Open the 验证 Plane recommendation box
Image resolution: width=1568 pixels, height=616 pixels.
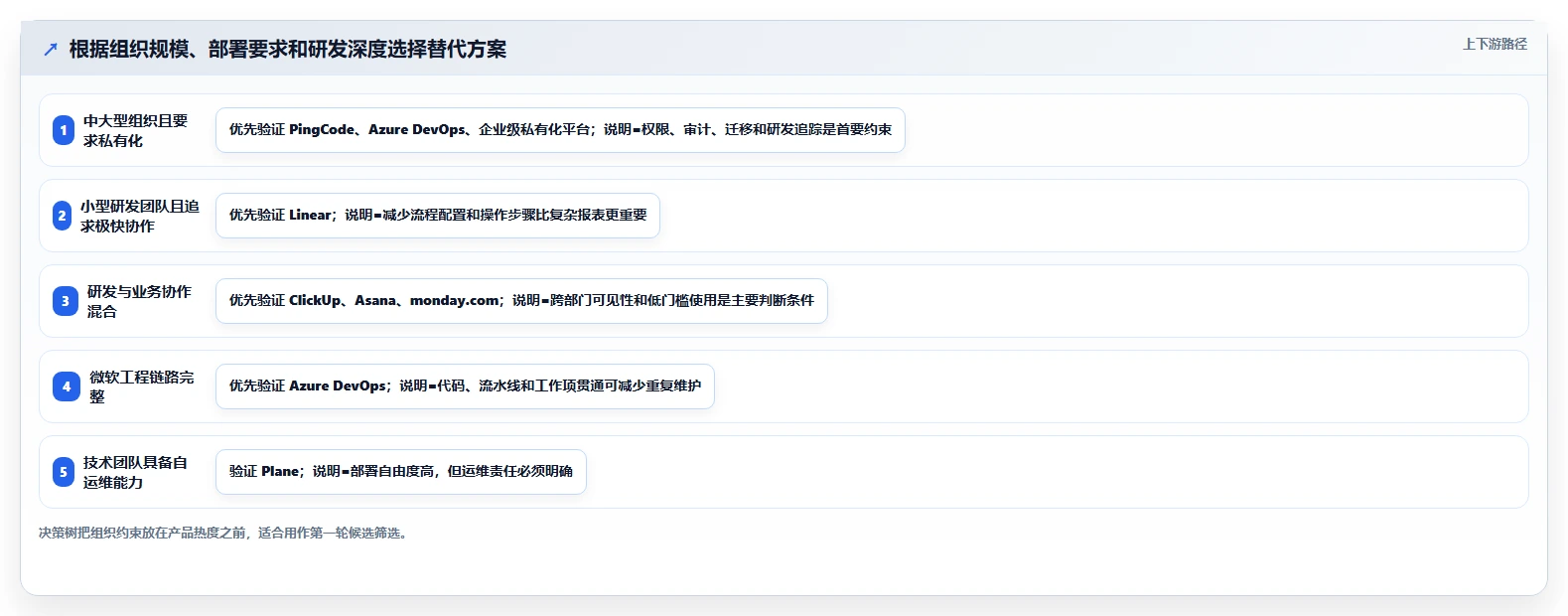(x=401, y=472)
